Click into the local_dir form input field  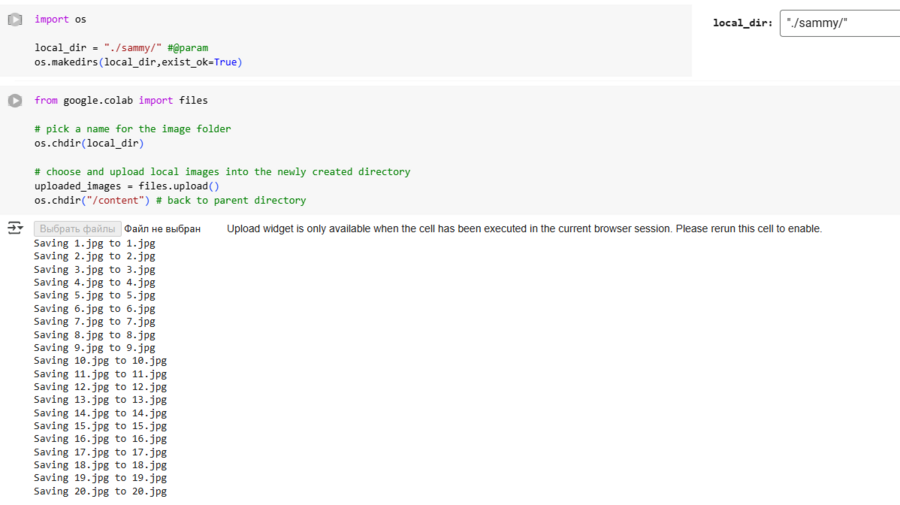pyautogui.click(x=840, y=23)
